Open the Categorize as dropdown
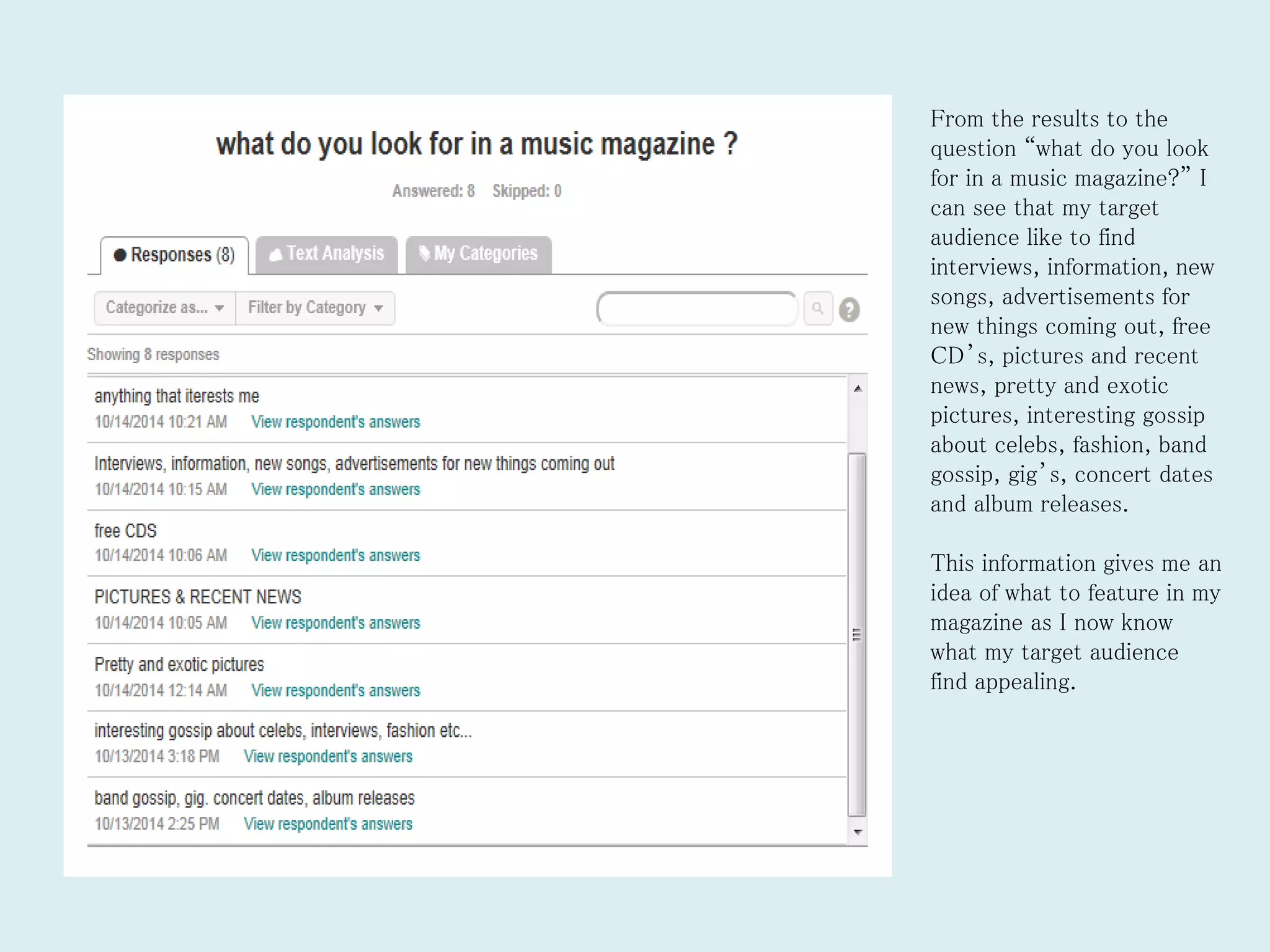This screenshot has height=952, width=1270. coord(165,308)
